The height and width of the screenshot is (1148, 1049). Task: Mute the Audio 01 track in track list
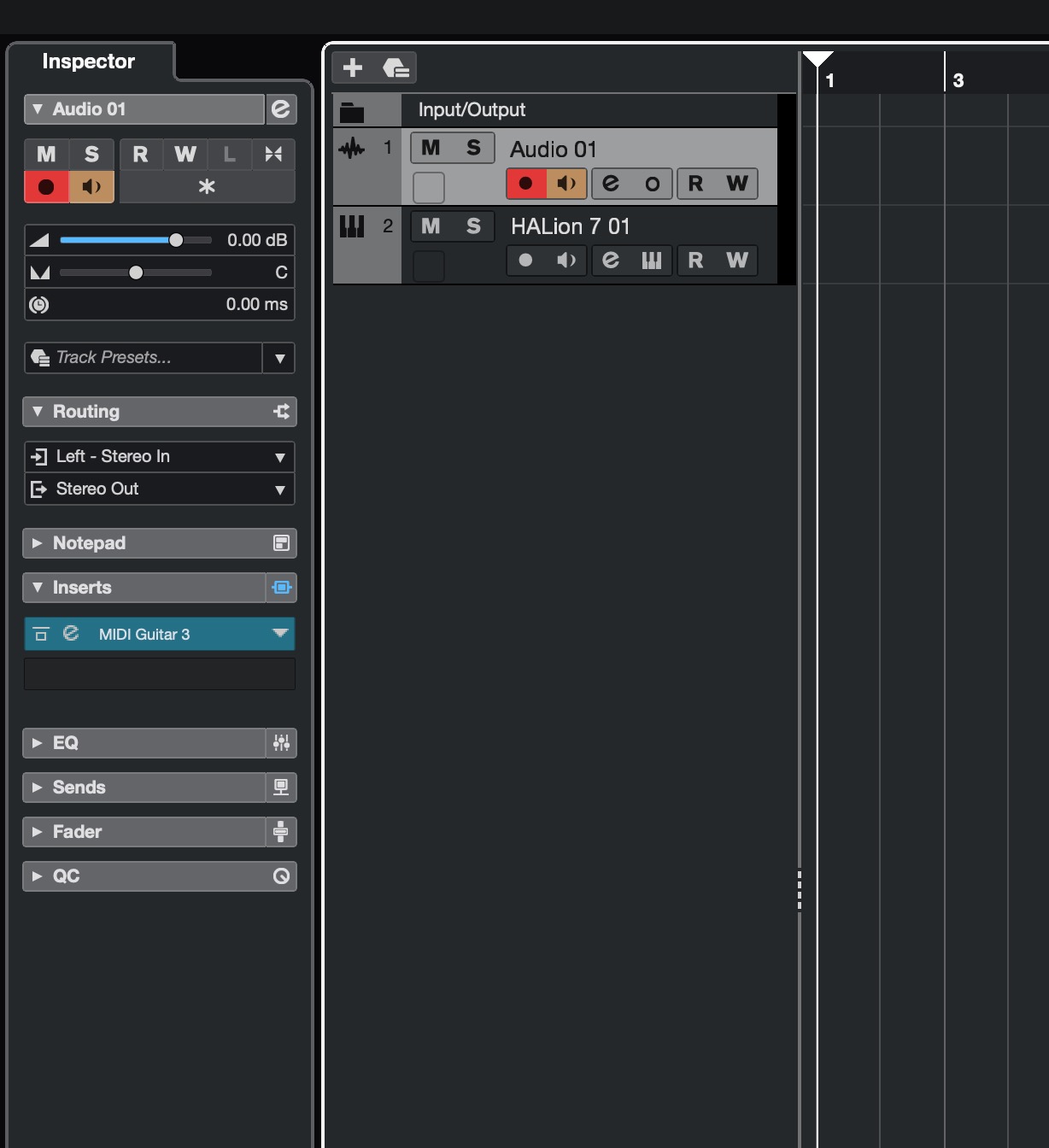coord(431,148)
